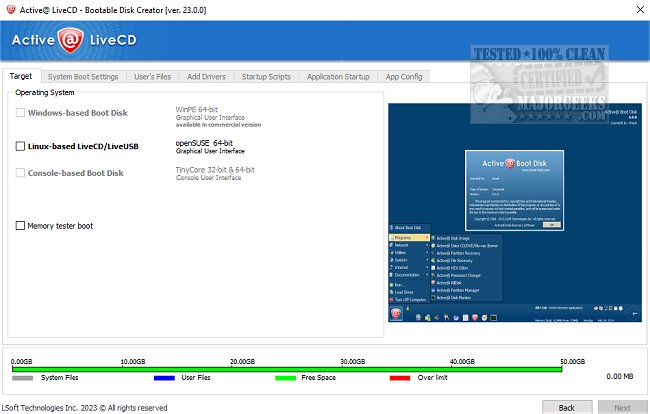
Task: Open the System Boot Settings tab
Action: pyautogui.click(x=83, y=77)
